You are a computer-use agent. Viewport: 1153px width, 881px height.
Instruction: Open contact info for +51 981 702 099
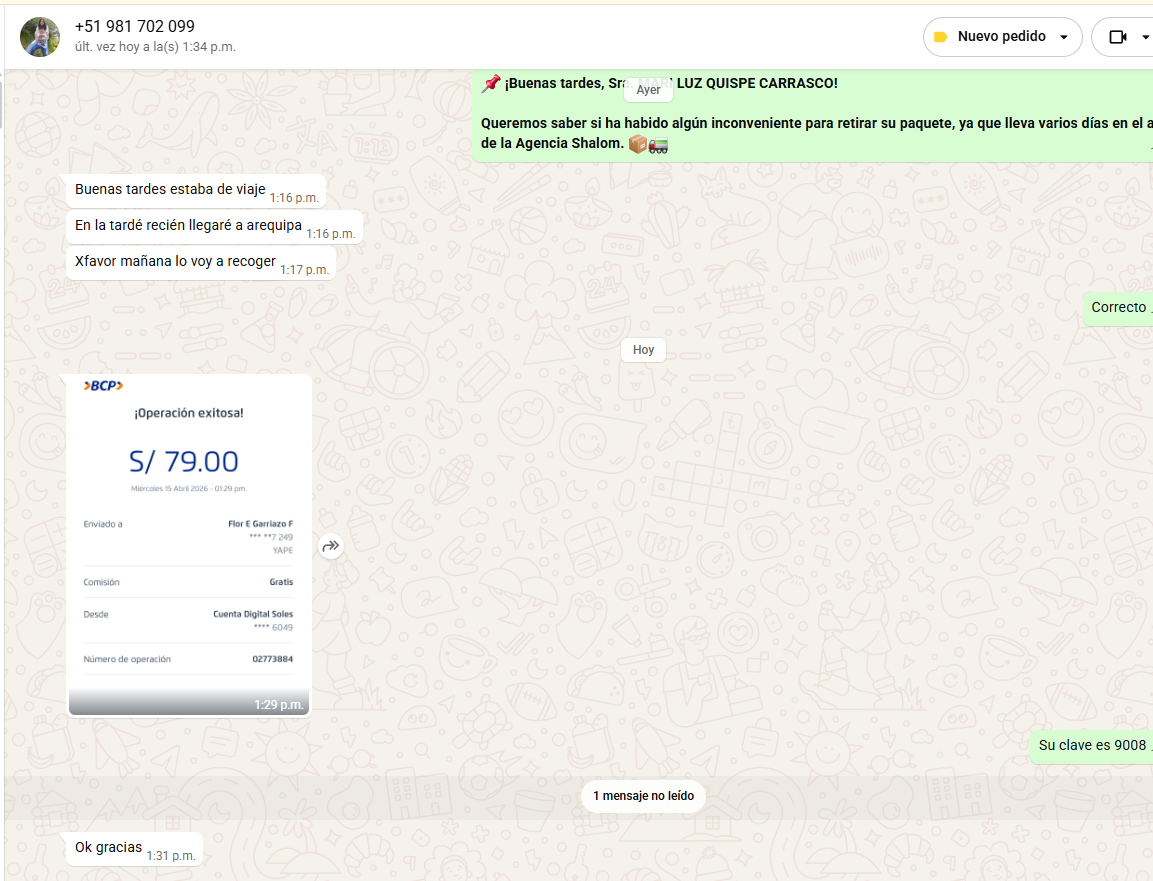click(x=135, y=27)
